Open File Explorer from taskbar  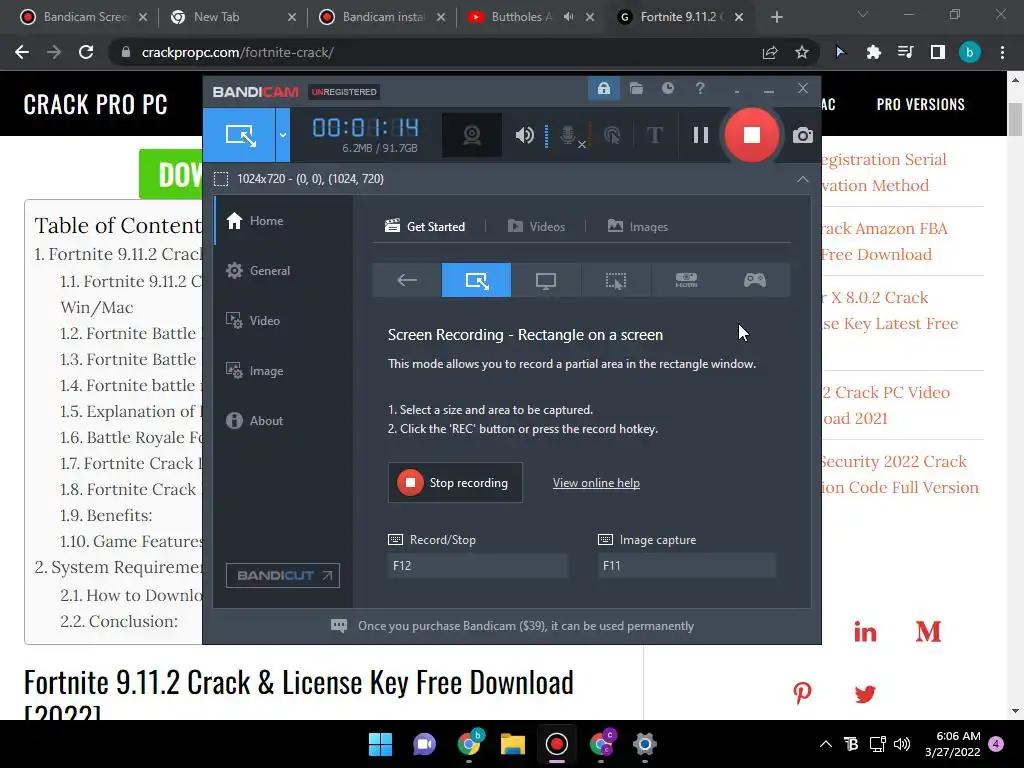[x=513, y=744]
